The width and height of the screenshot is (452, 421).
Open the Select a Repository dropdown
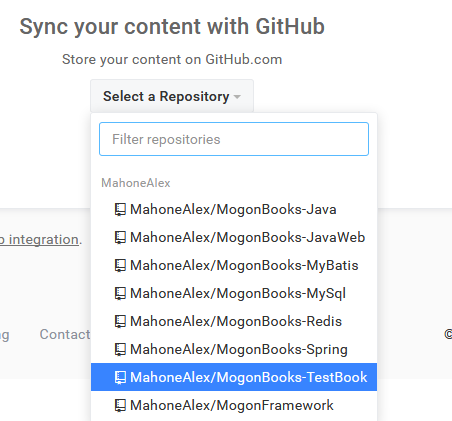172,96
